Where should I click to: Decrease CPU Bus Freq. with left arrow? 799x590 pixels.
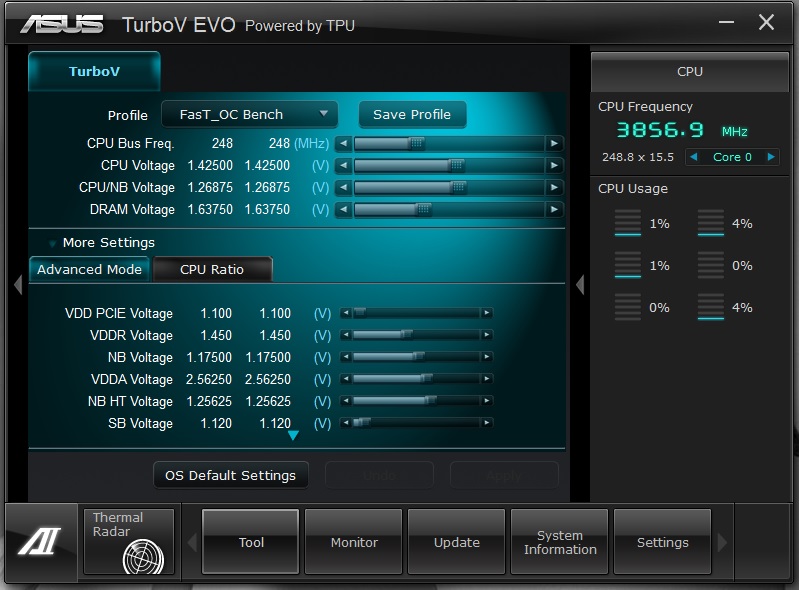[344, 144]
